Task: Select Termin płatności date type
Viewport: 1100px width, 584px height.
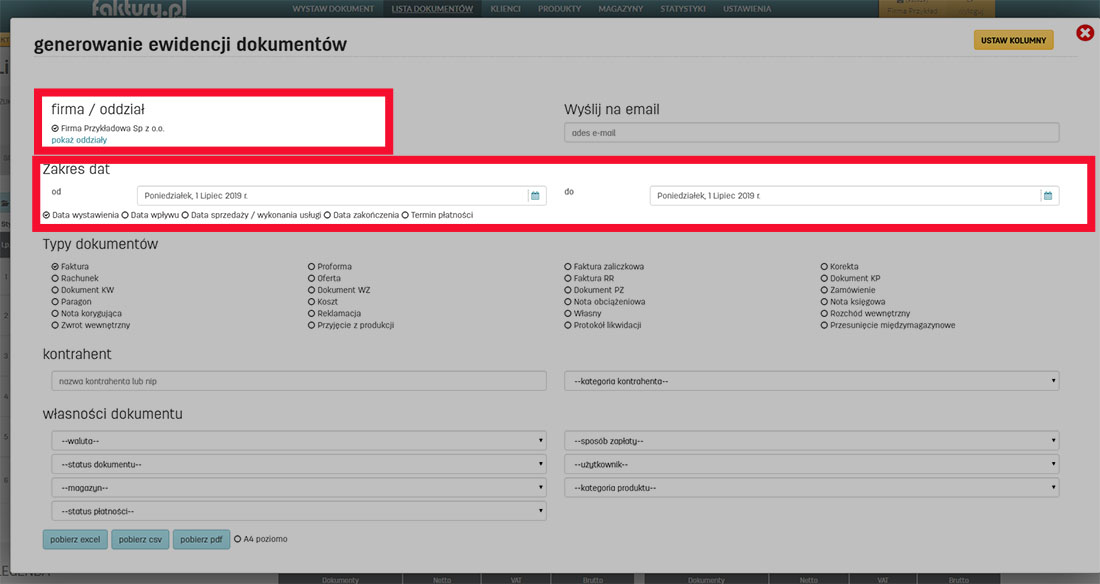Action: click(x=405, y=215)
